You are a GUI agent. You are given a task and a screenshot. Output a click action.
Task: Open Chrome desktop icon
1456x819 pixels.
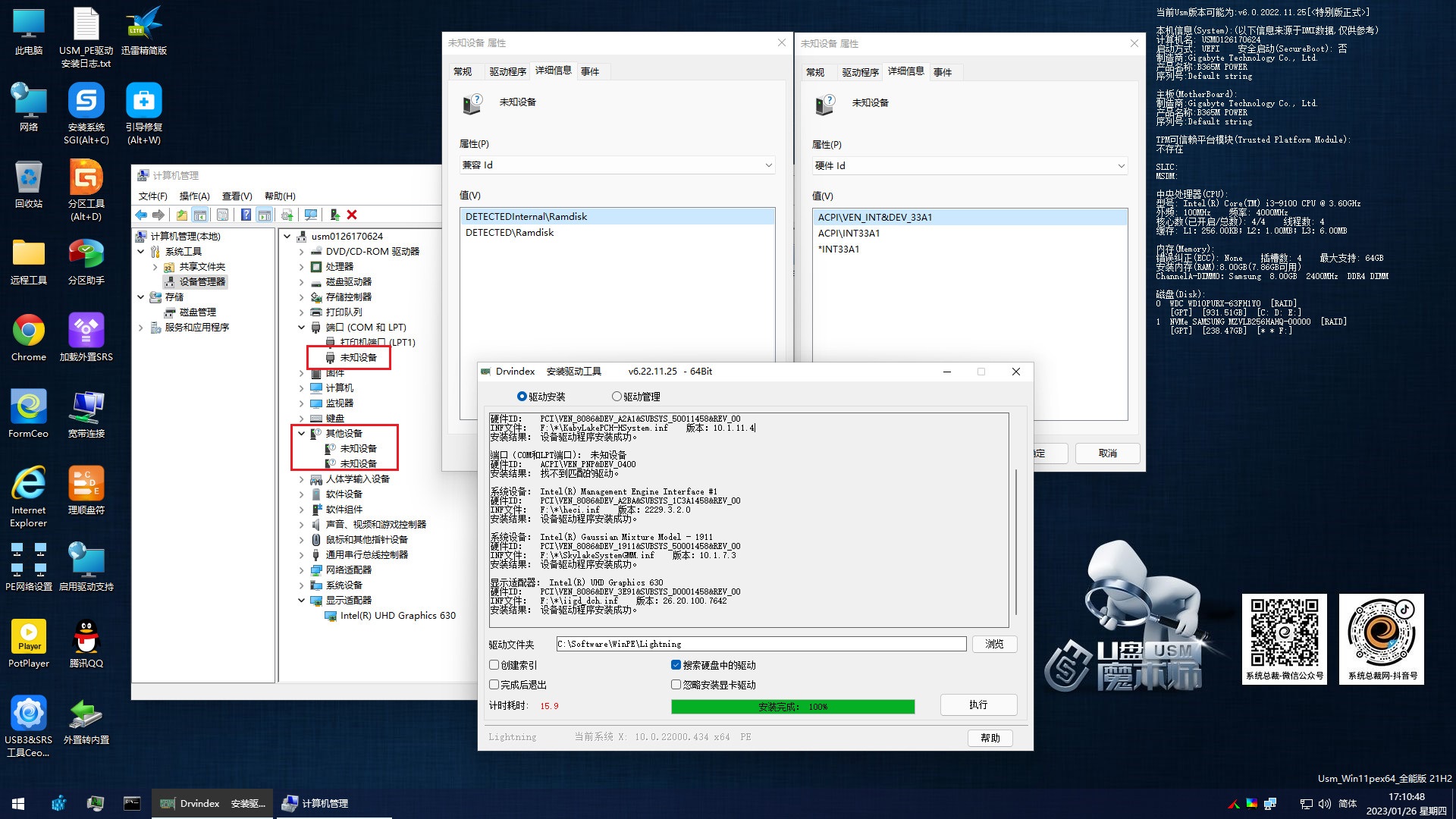point(29,337)
